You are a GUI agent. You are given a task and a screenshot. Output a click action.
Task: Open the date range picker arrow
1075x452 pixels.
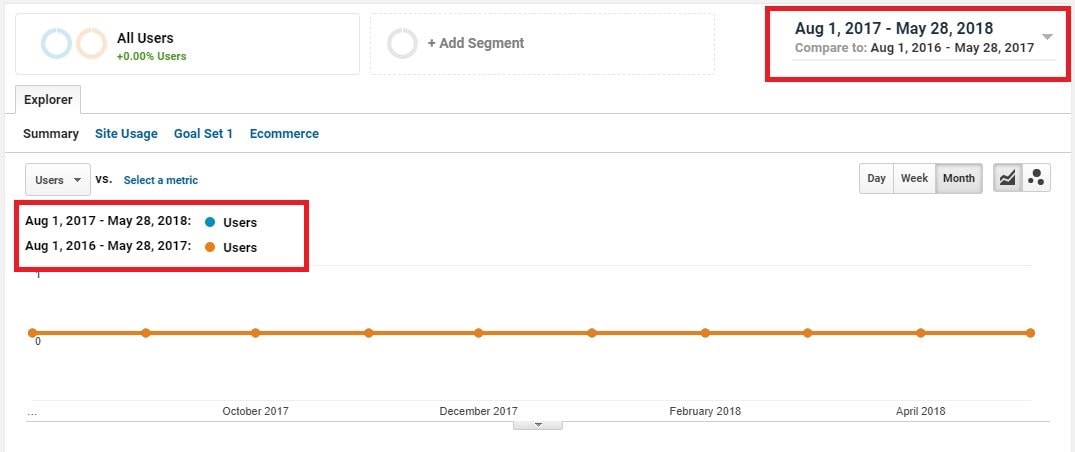tap(1047, 37)
